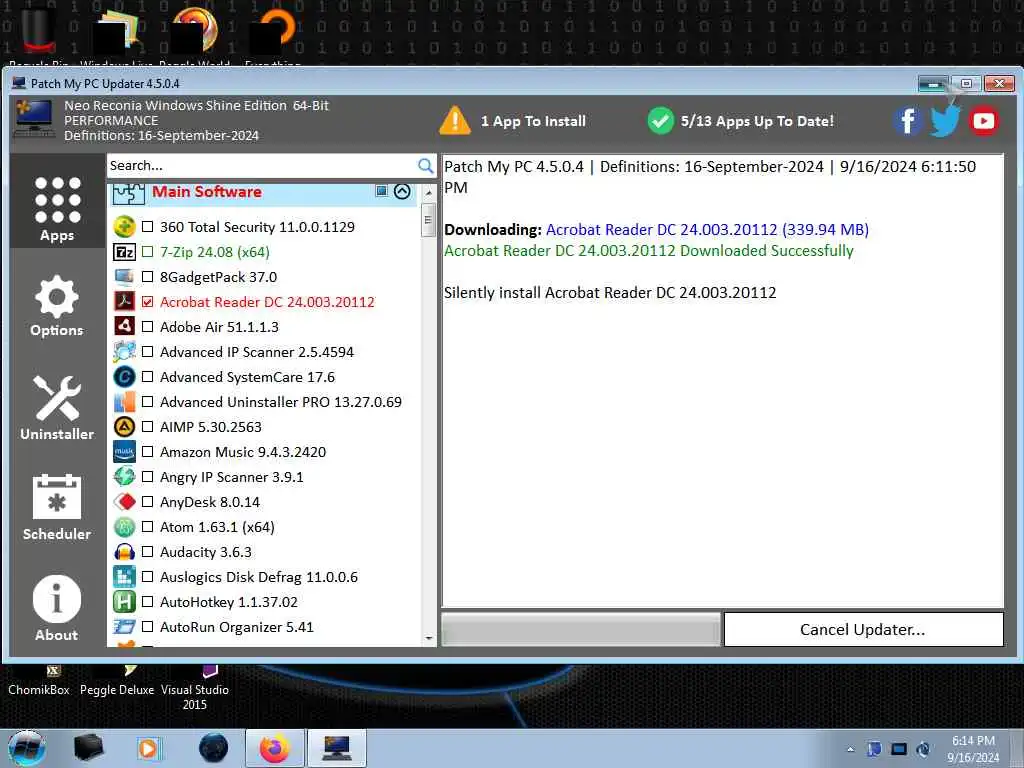Image resolution: width=1024 pixels, height=768 pixels.
Task: Select AutoHotkey 1.1.37.02 list text
Action: point(229,602)
